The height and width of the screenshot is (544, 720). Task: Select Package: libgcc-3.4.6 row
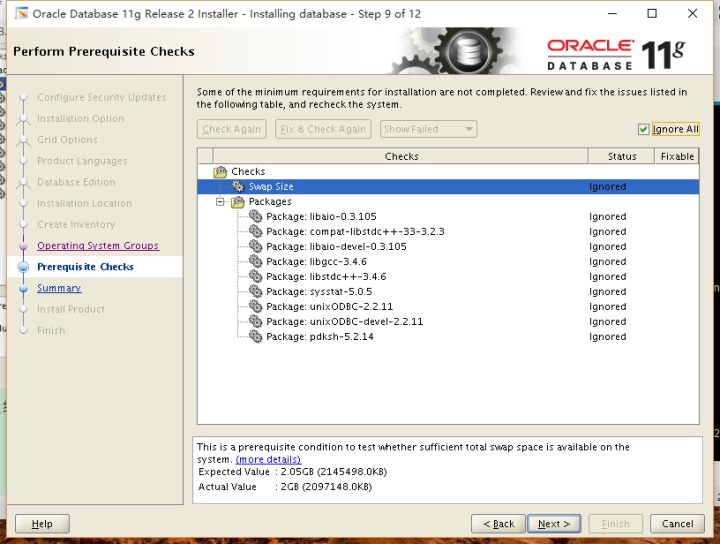[x=448, y=261]
